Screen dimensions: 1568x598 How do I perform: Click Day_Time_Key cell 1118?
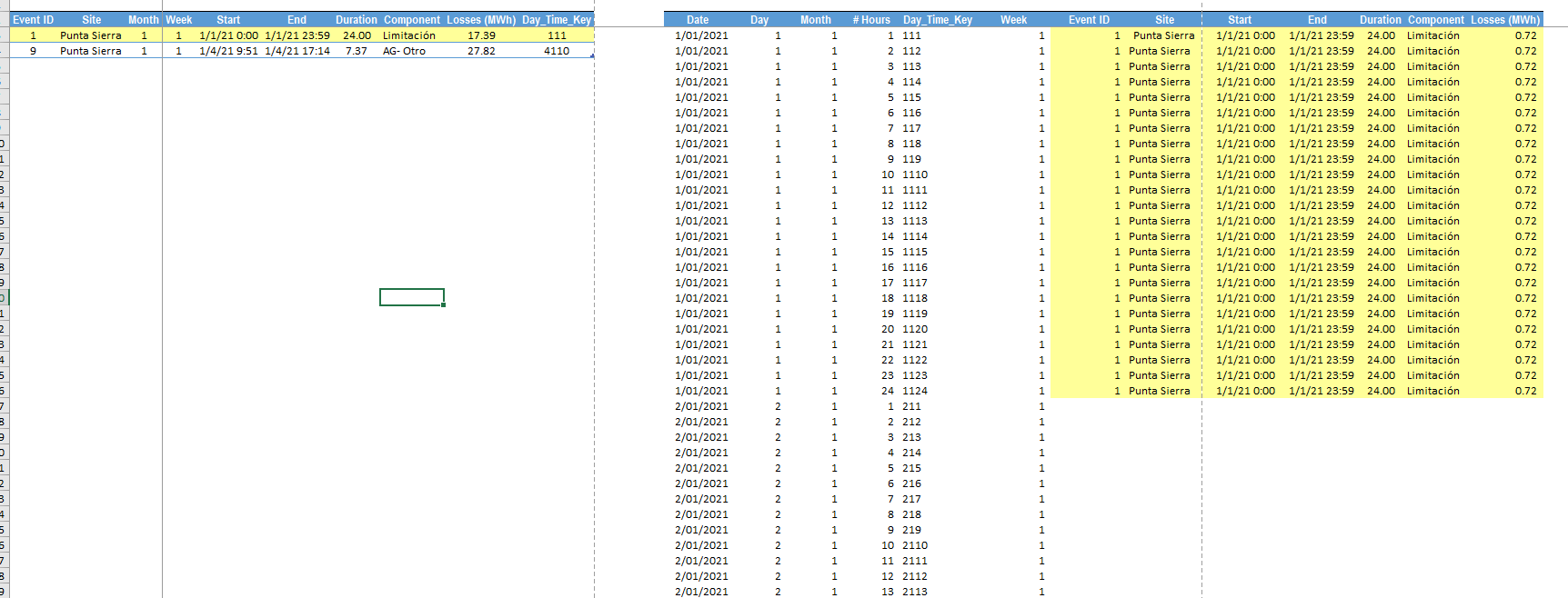coord(915,298)
